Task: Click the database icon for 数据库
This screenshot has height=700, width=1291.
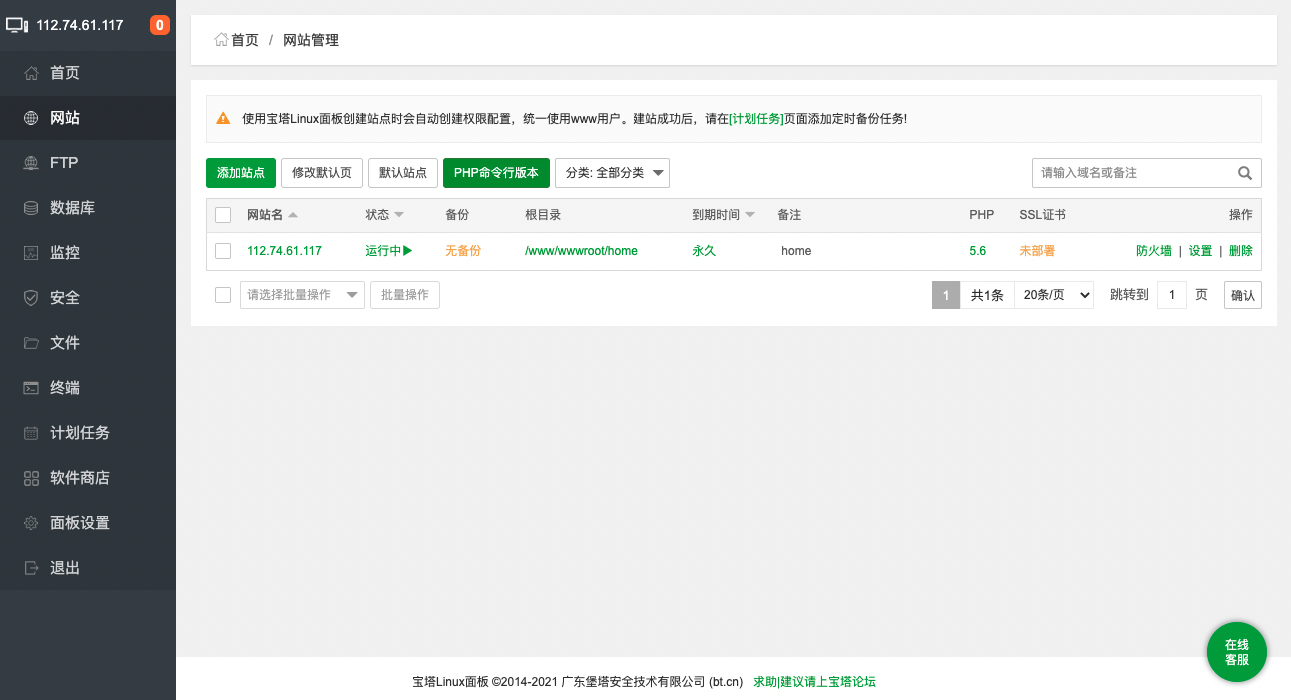Action: tap(31, 208)
